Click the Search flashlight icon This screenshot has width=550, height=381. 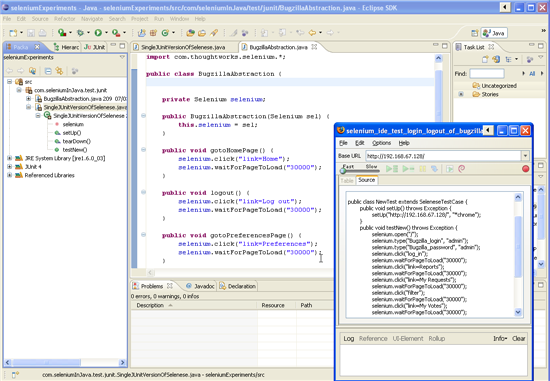(214, 33)
